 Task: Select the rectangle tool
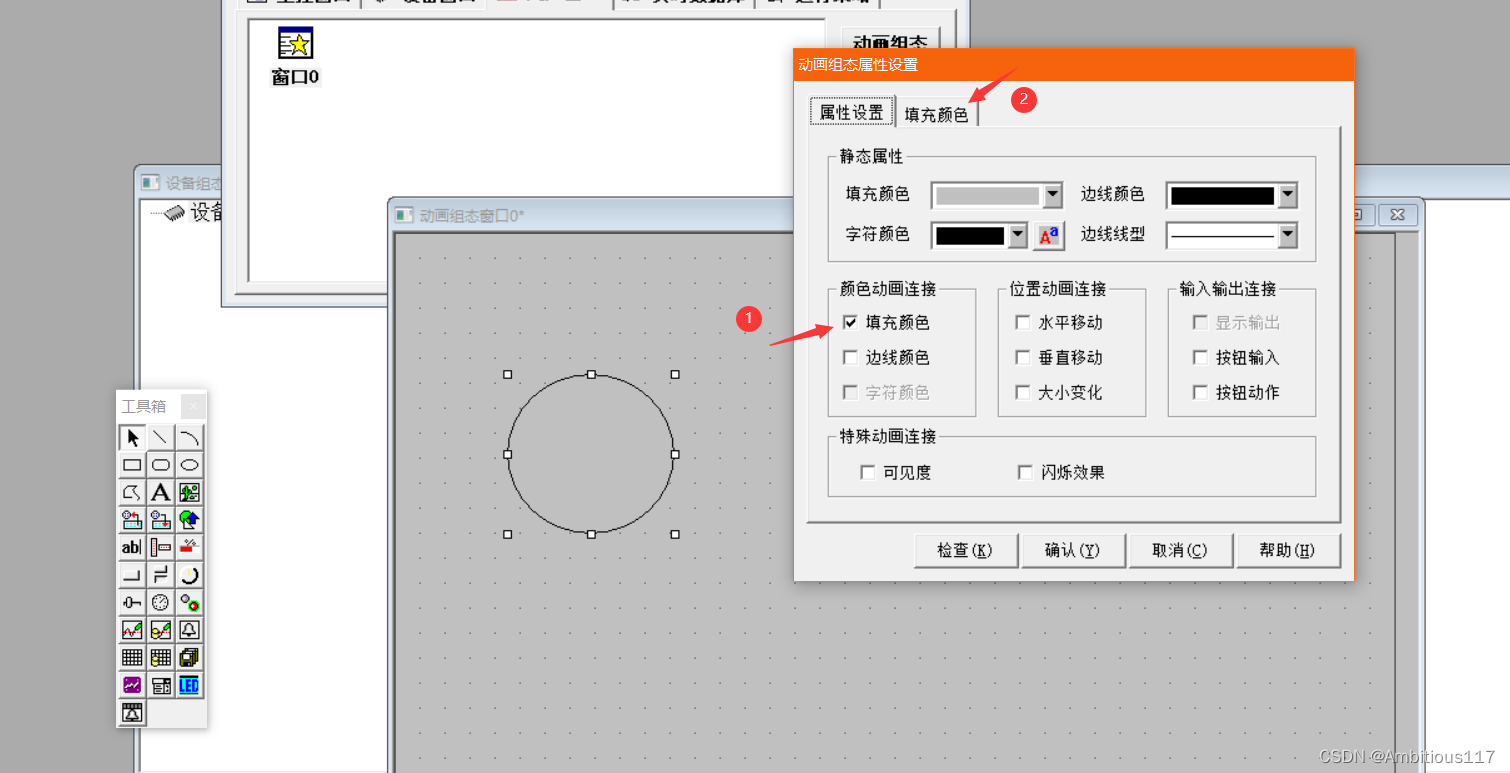point(132,465)
